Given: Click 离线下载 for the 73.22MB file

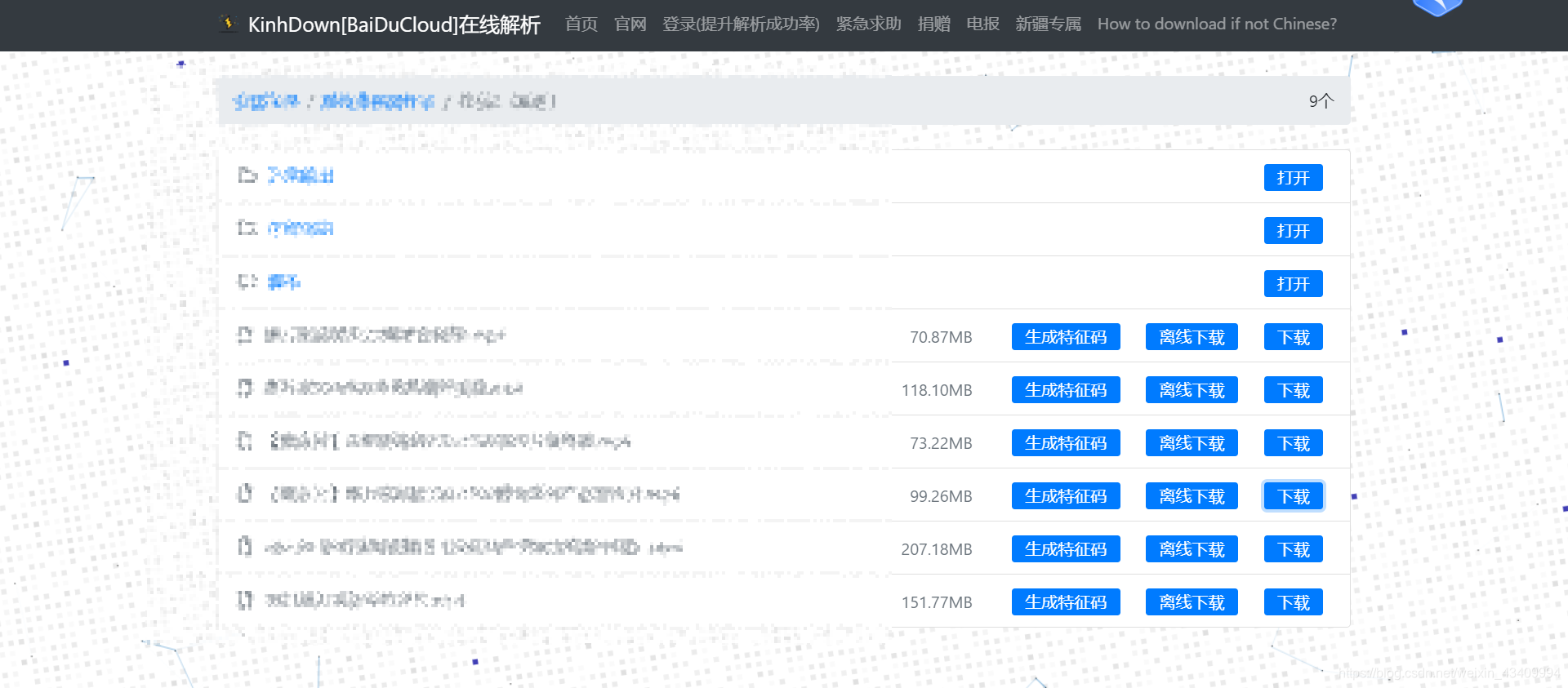Looking at the screenshot, I should pyautogui.click(x=1192, y=443).
